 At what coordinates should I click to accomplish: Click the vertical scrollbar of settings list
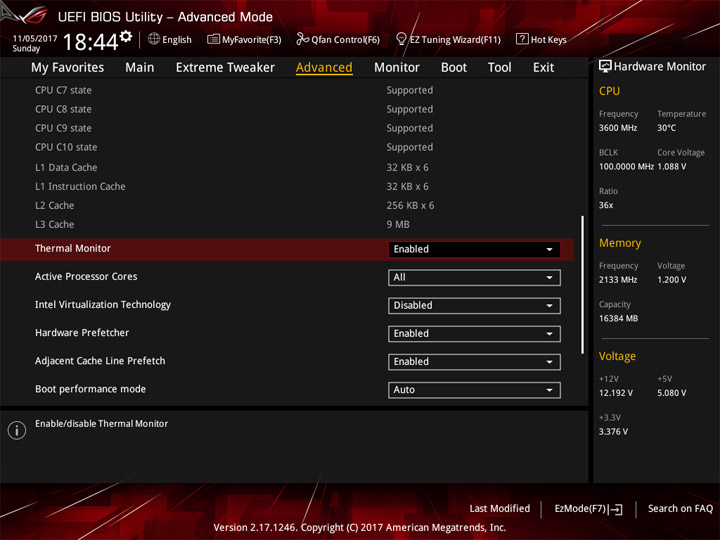tap(582, 285)
